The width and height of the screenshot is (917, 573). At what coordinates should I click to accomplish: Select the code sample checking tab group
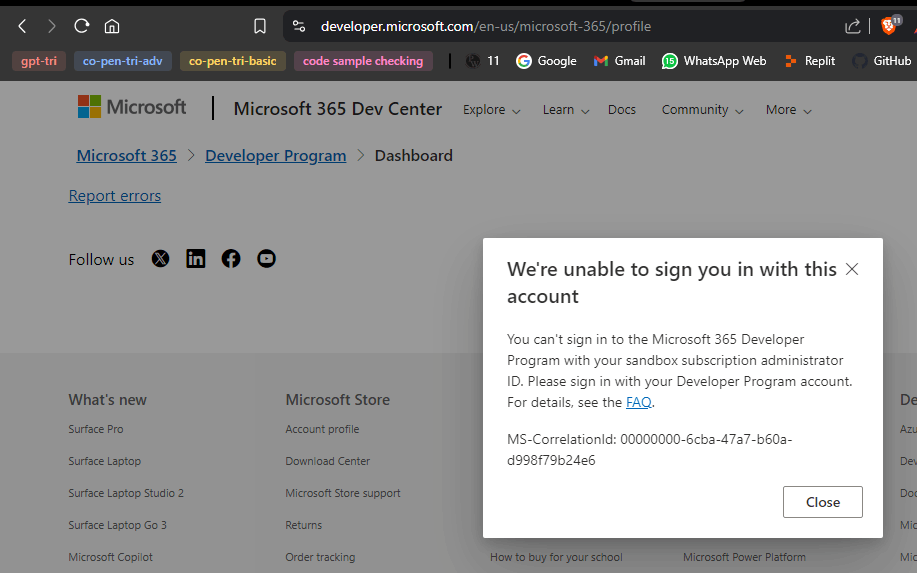[x=363, y=61]
